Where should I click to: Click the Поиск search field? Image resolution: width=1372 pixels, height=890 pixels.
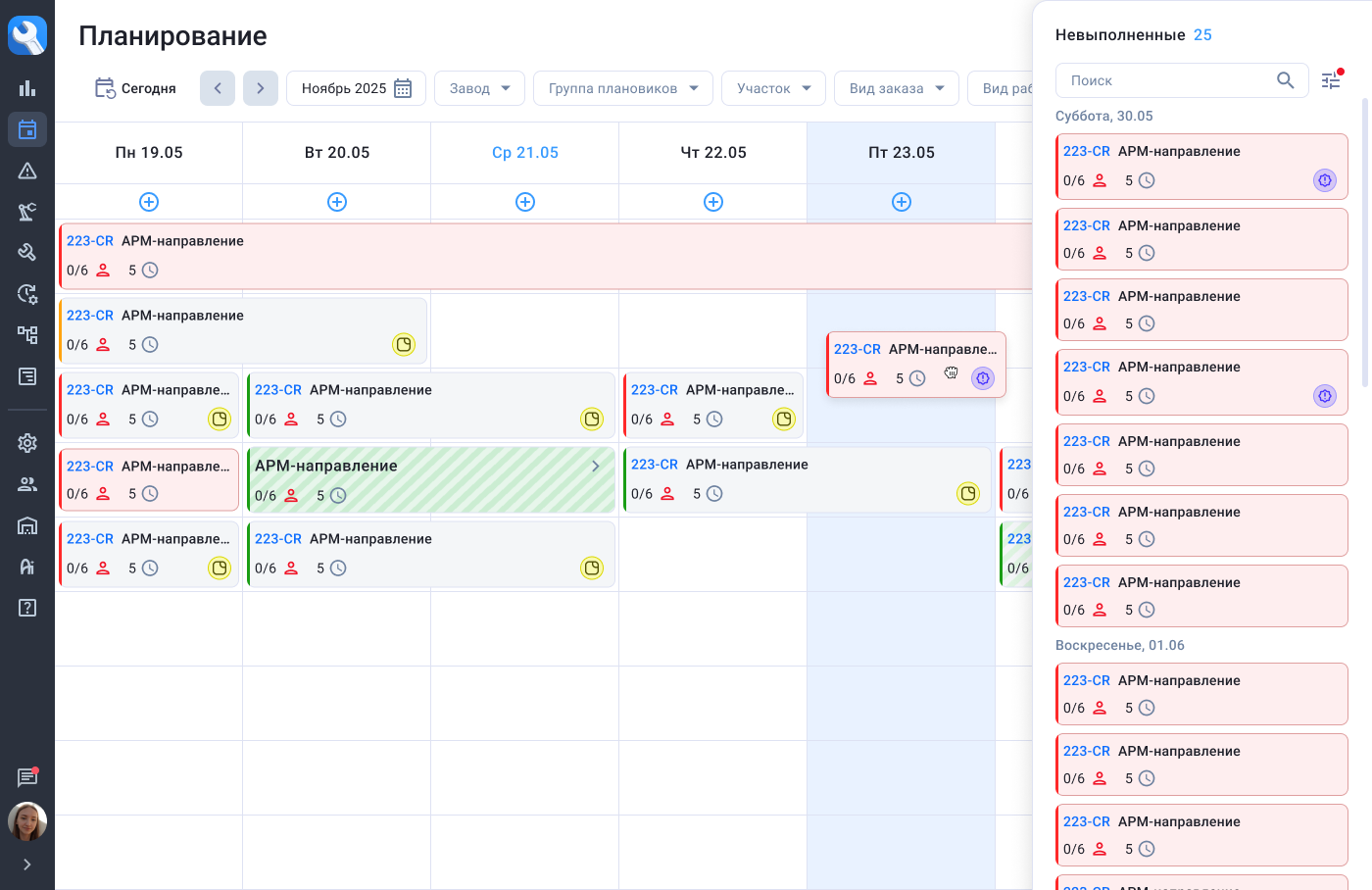[1169, 80]
